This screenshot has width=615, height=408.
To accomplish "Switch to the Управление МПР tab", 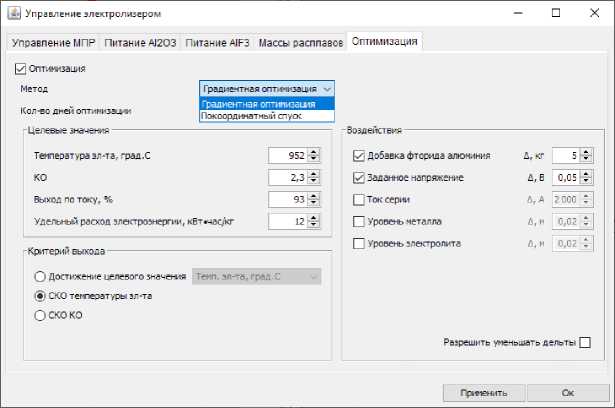I will point(54,43).
